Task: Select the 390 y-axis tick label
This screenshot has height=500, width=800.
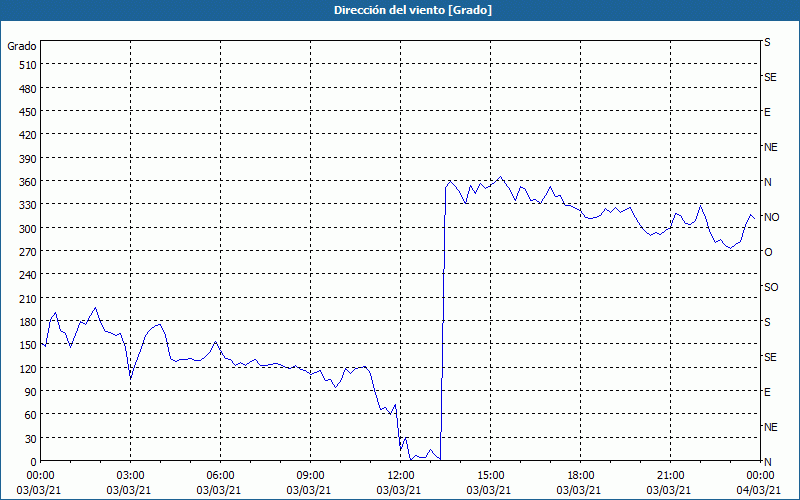Action: pos(28,159)
